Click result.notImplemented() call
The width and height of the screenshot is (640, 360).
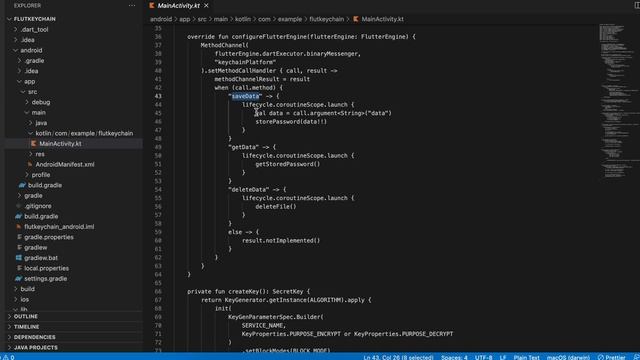(x=281, y=240)
